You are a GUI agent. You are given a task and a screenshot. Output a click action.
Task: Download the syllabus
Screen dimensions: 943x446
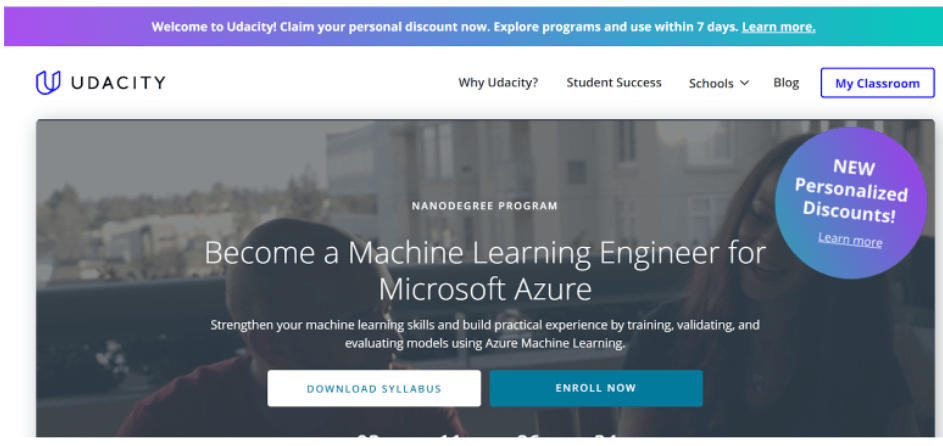[x=374, y=388]
